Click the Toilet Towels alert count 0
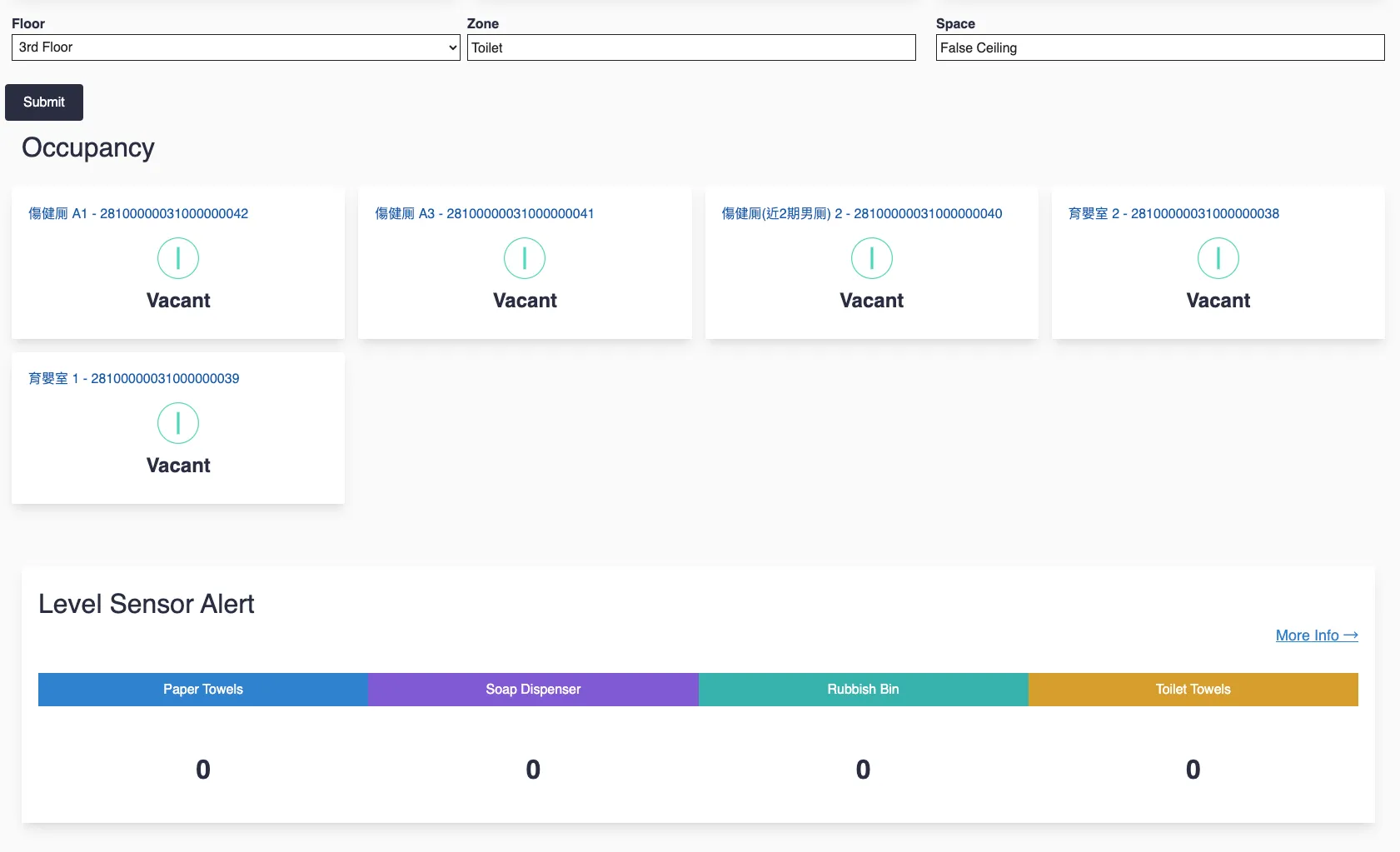Screen dimensions: 1400x852 (x=1193, y=770)
